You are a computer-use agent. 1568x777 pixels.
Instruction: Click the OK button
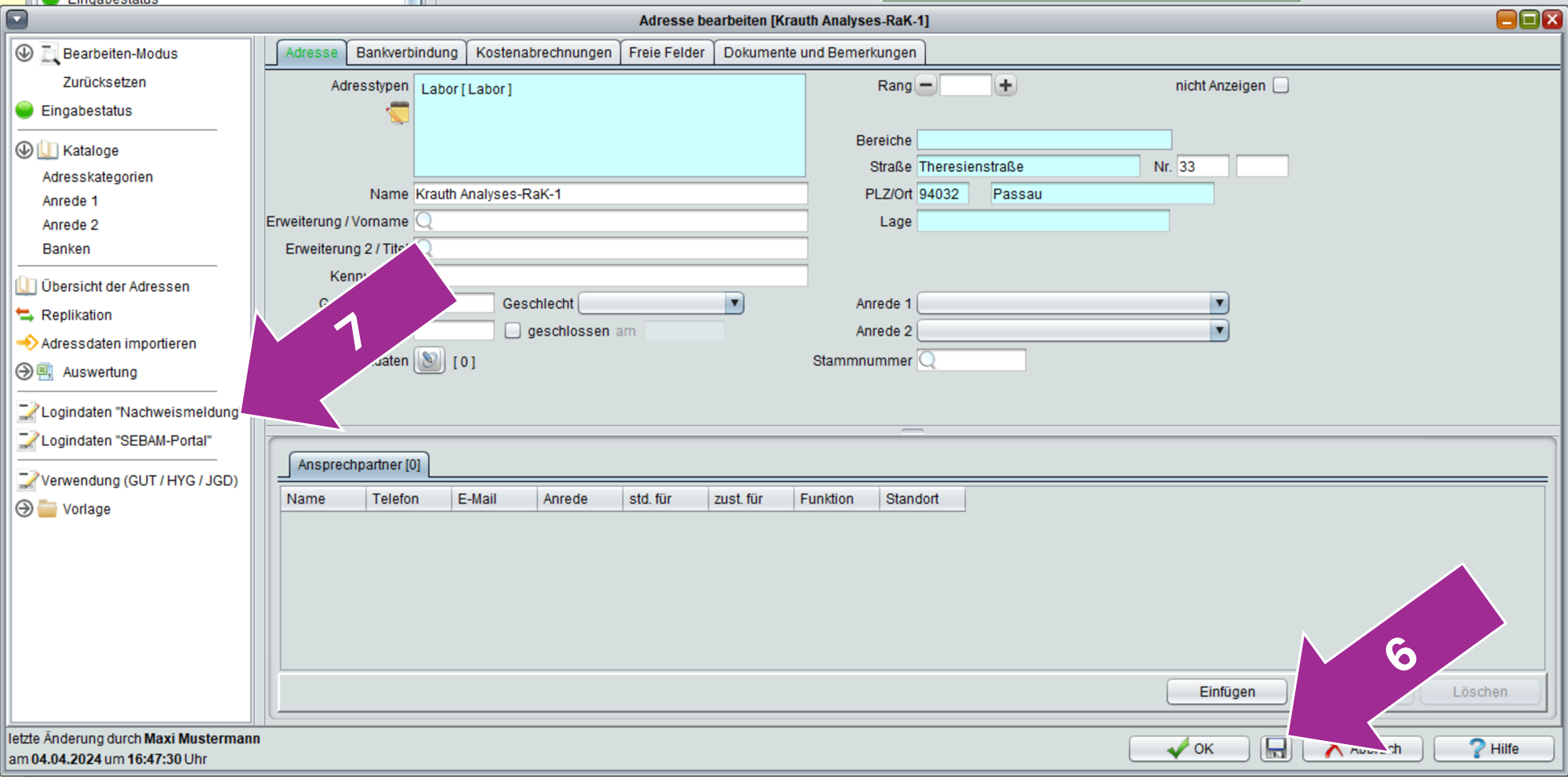point(1189,748)
